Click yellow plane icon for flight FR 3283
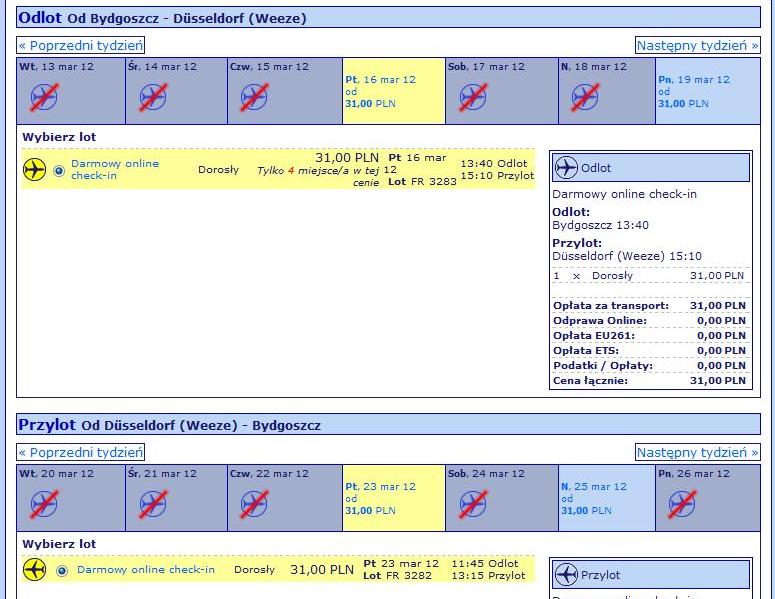 click(x=35, y=170)
